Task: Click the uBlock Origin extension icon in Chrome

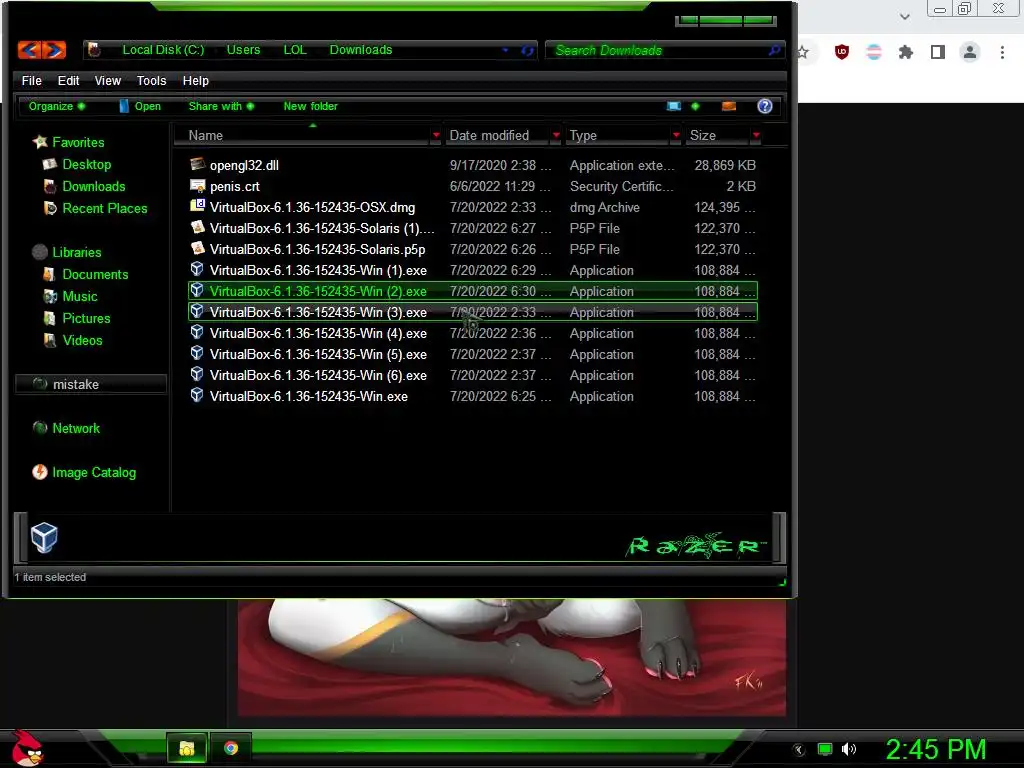Action: [842, 52]
